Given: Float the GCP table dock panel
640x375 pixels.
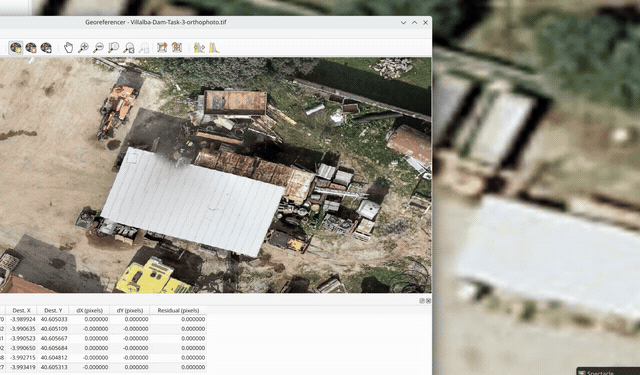Looking at the screenshot, I should (422, 301).
